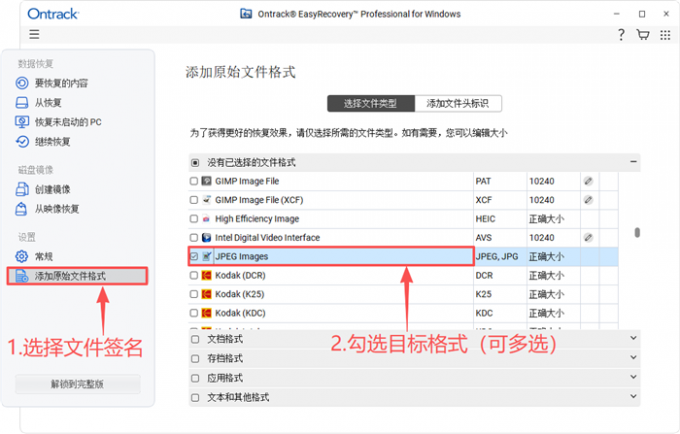The width and height of the screenshot is (680, 434).
Task: Check the High Efficiency Image checkbox
Action: [x=194, y=219]
